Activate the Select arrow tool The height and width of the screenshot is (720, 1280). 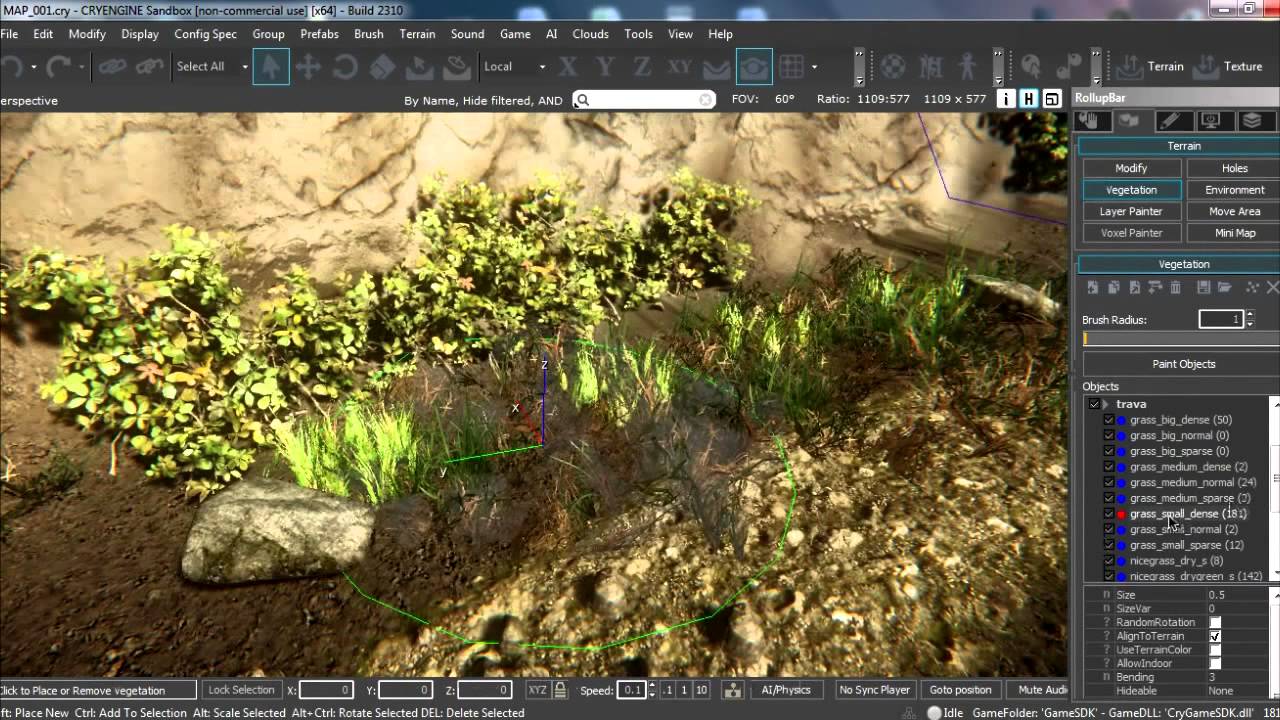271,67
